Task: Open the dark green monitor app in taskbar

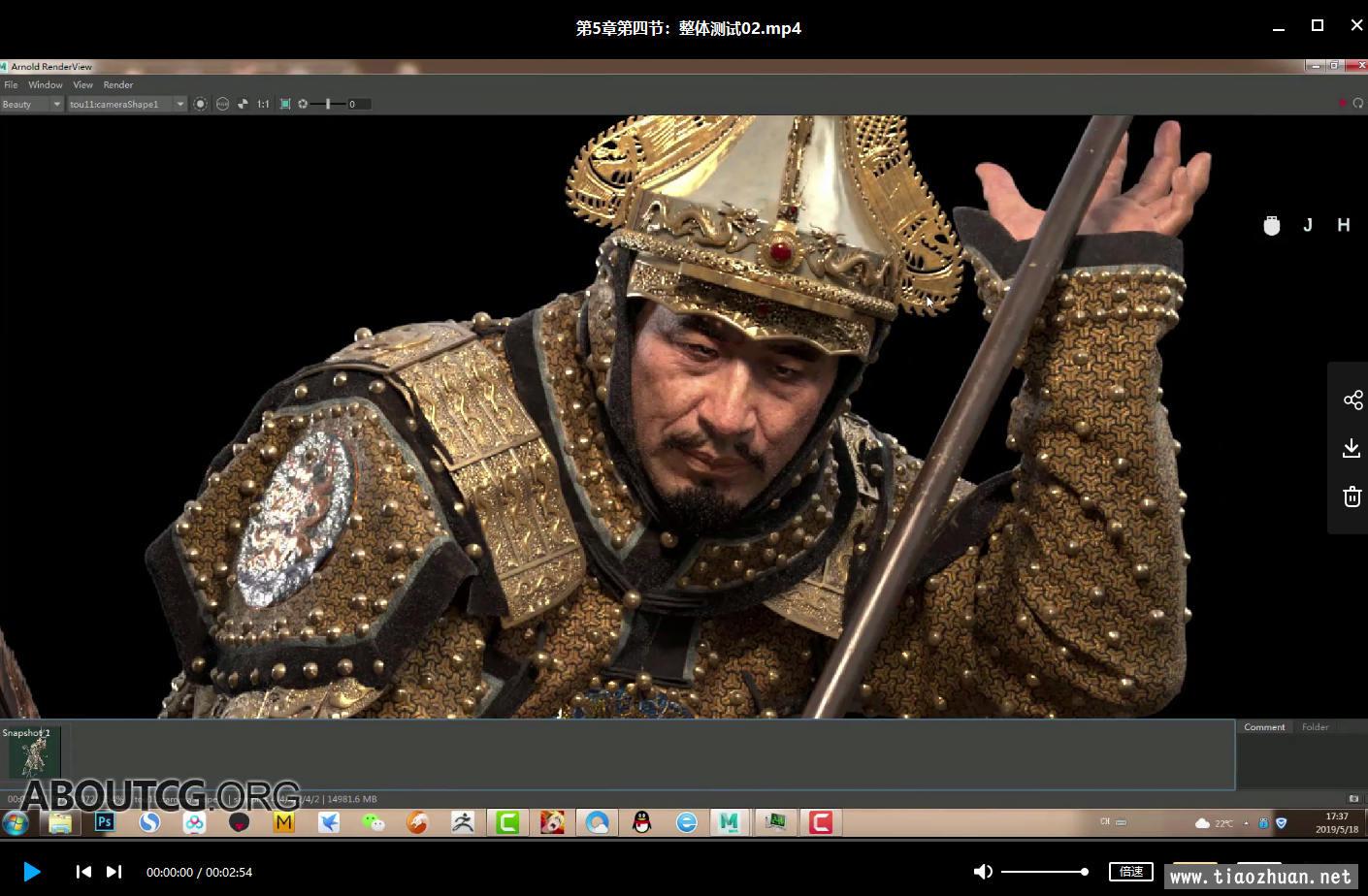Action: point(775,823)
